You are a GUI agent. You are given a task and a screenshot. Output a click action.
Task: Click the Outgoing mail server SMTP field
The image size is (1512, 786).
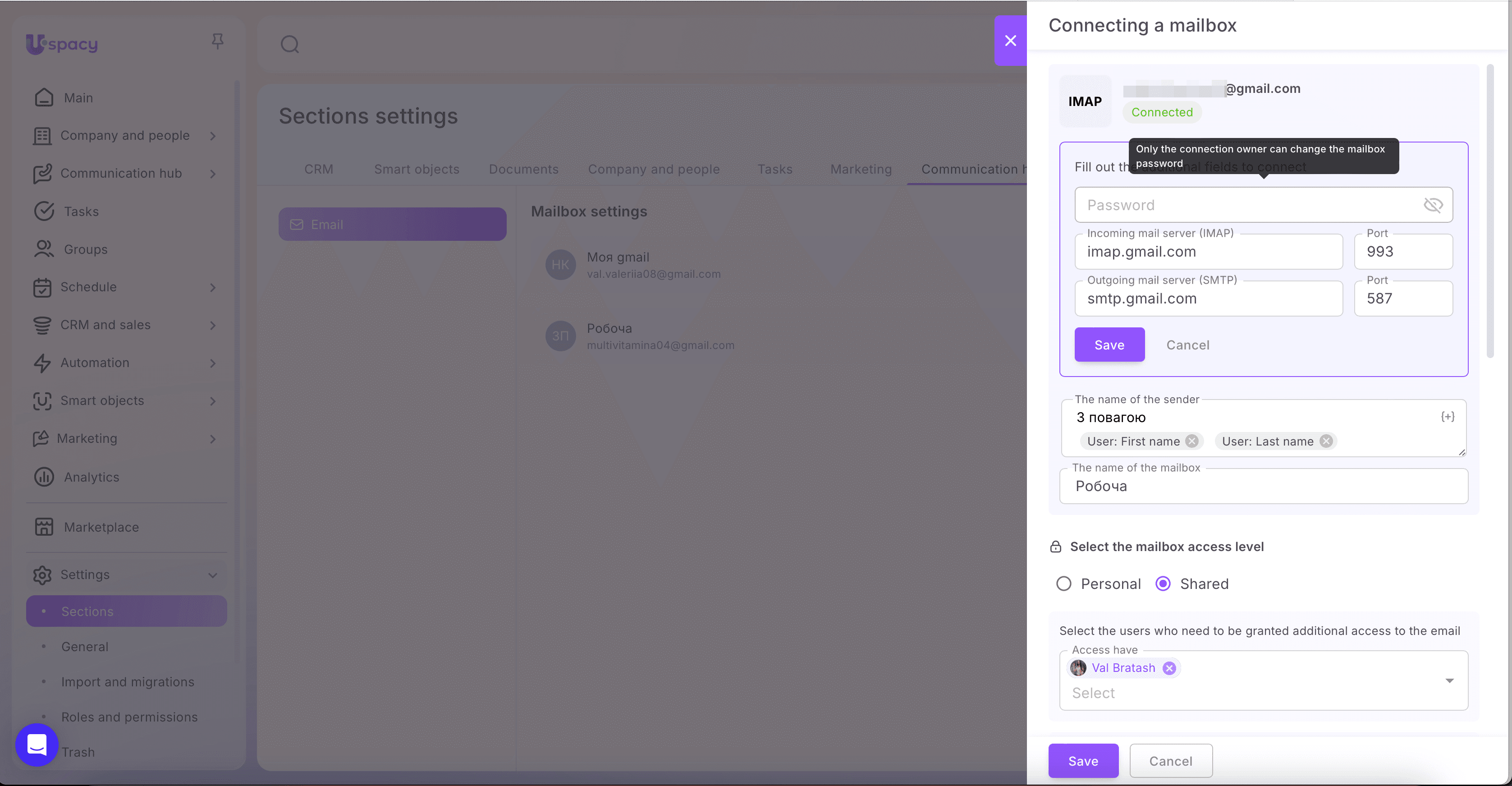point(1208,298)
